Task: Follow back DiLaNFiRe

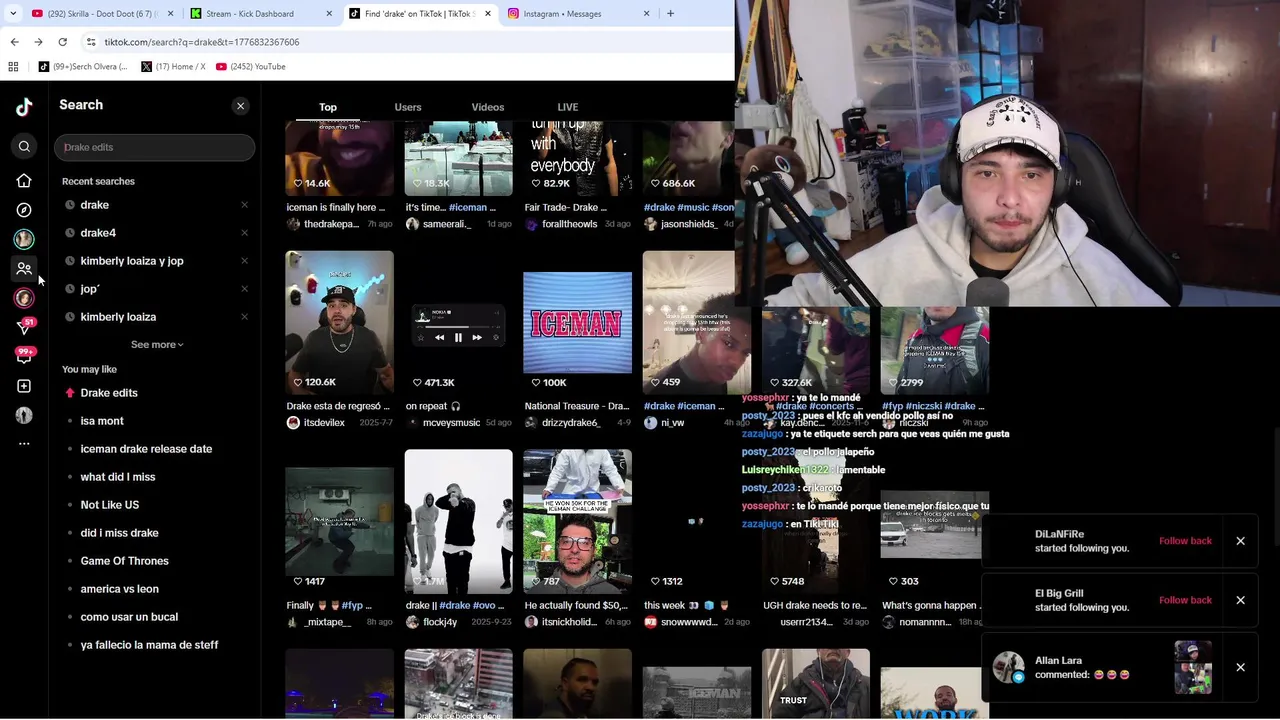Action: [1185, 541]
